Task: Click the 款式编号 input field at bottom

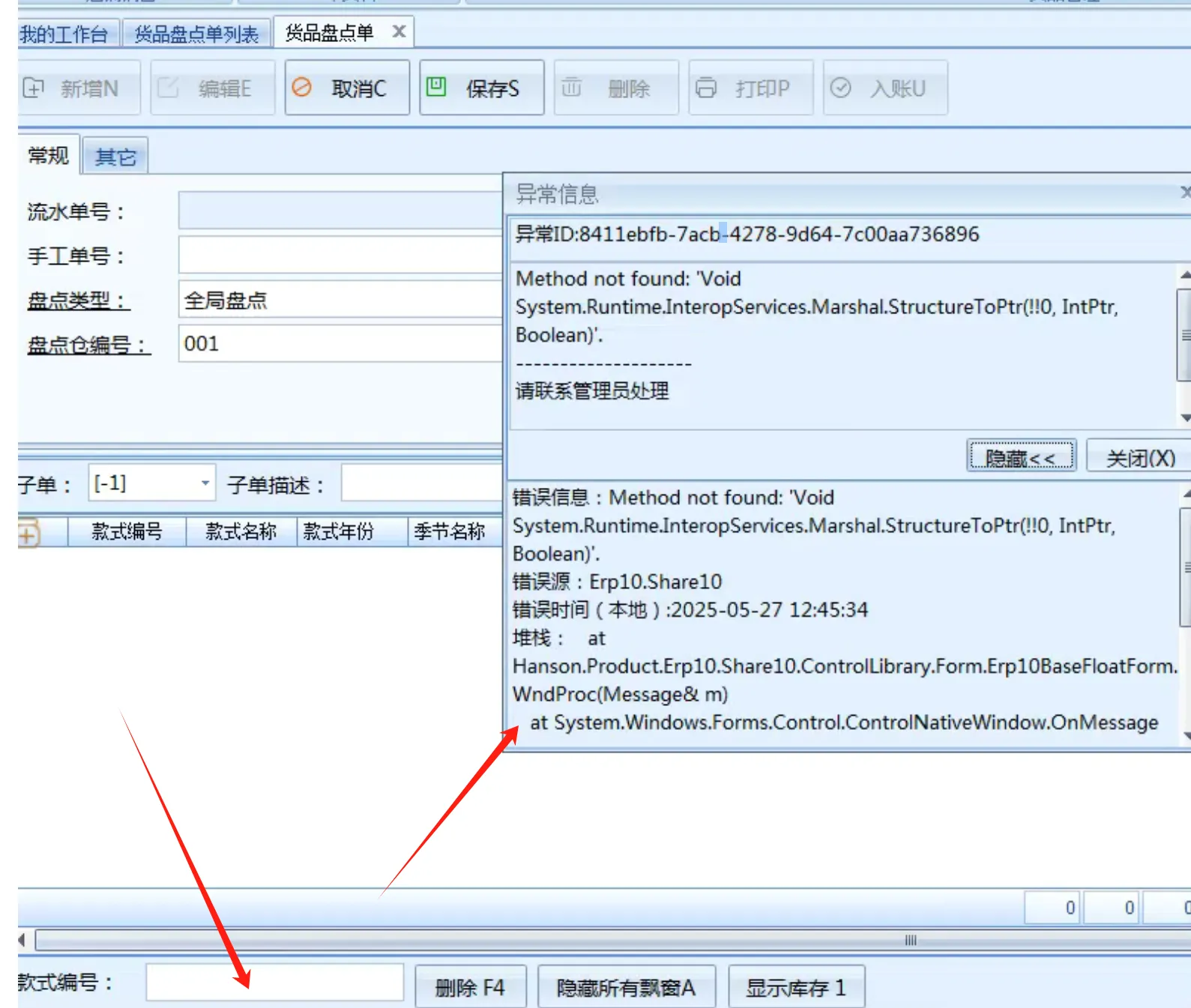Action: click(274, 983)
